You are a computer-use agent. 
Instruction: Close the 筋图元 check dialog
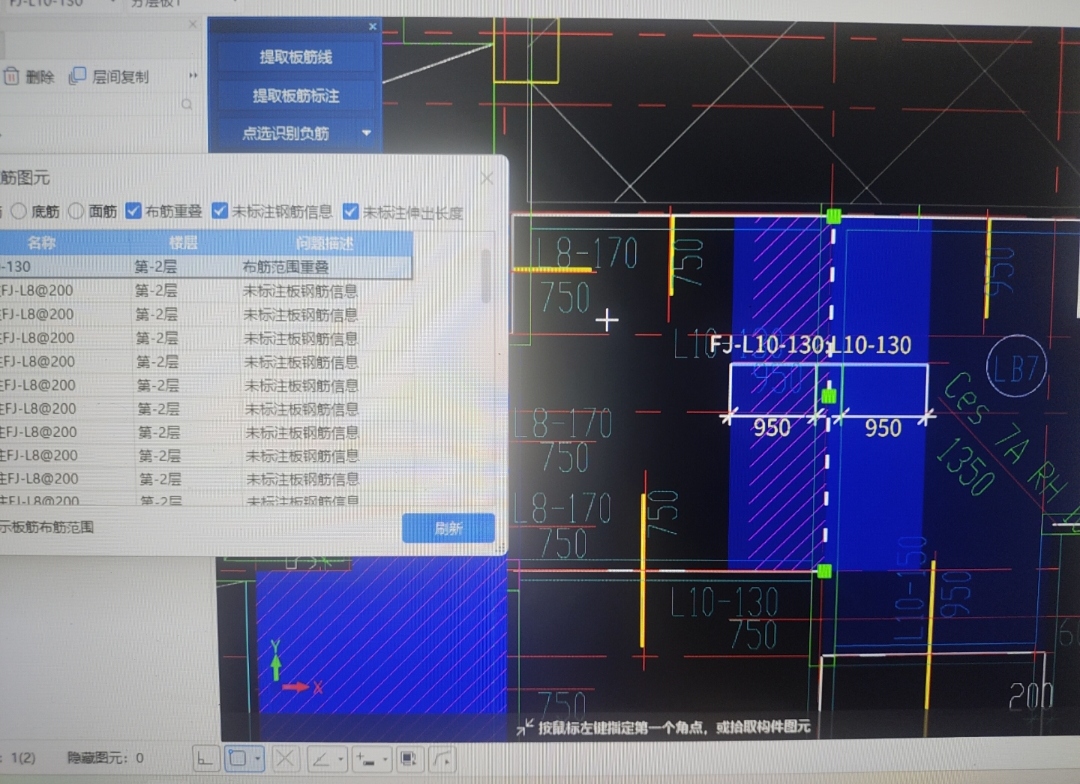click(488, 178)
